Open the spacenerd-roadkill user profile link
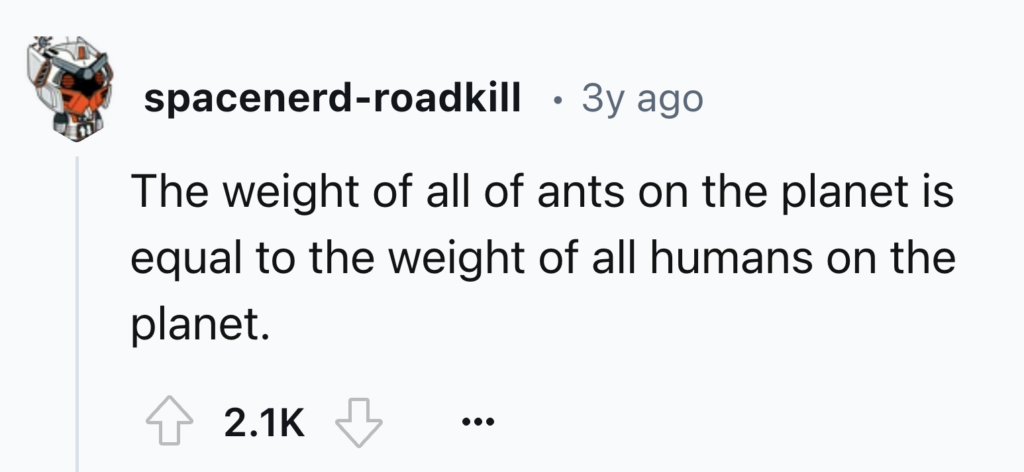Viewport: 1024px width, 472px height. pos(332,99)
